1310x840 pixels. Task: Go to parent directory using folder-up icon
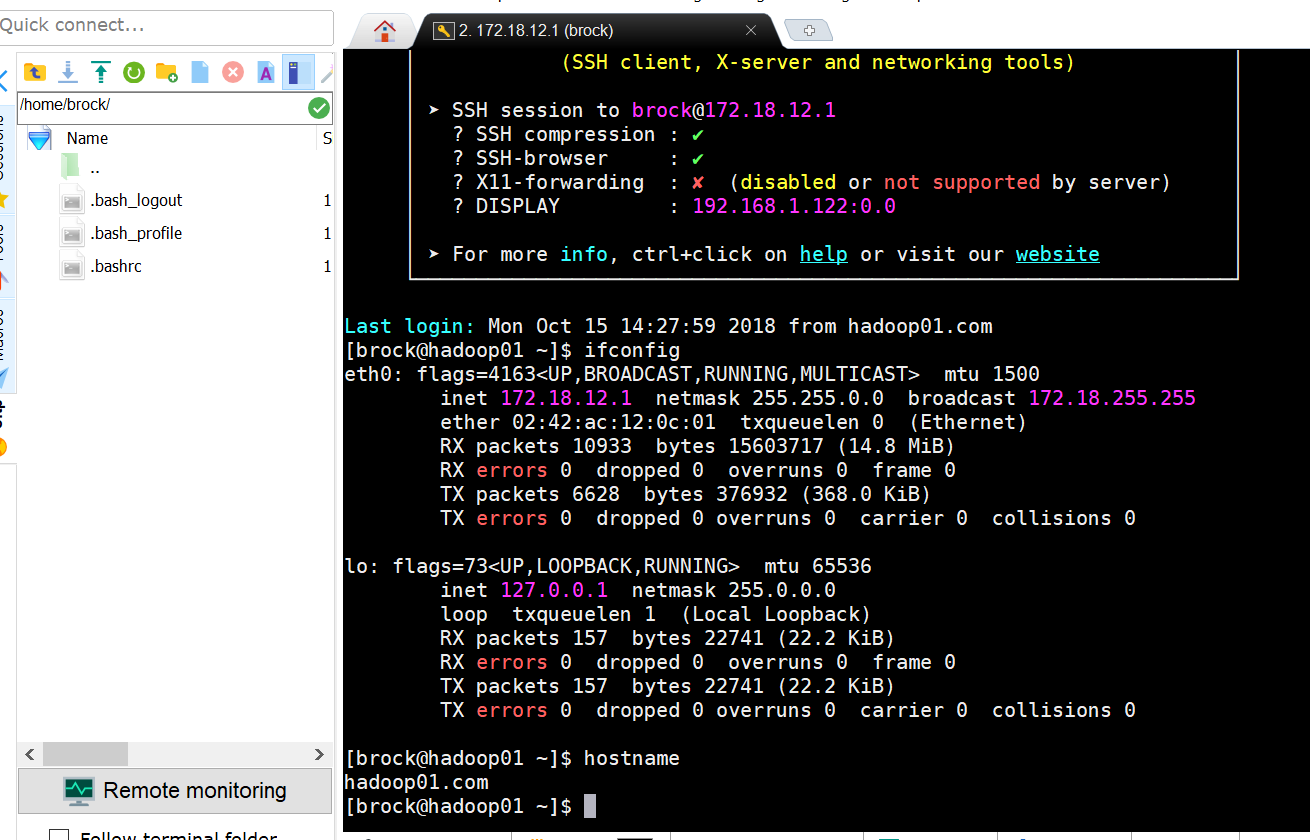coord(35,72)
